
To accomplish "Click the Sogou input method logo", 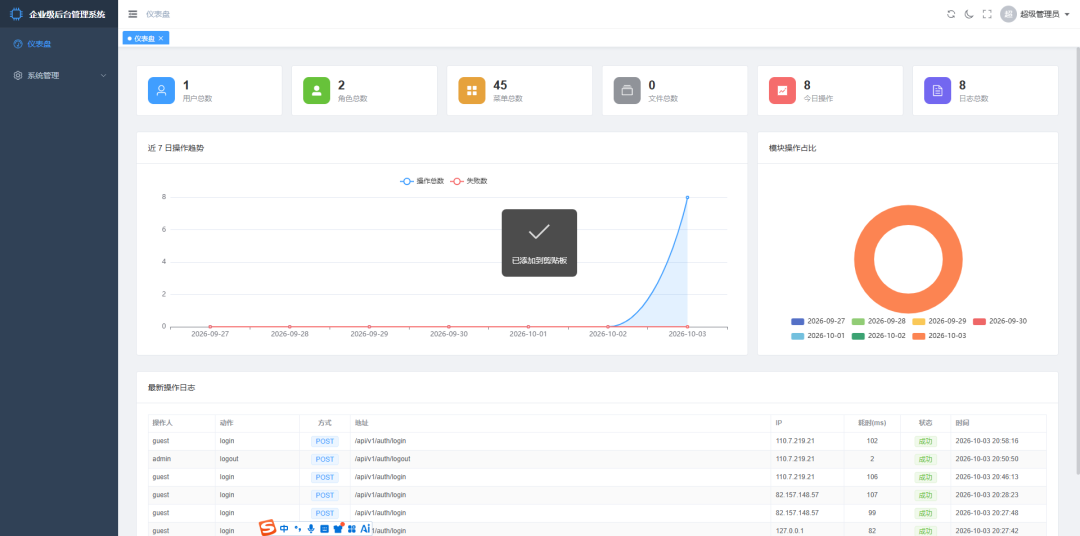I will 267,528.
